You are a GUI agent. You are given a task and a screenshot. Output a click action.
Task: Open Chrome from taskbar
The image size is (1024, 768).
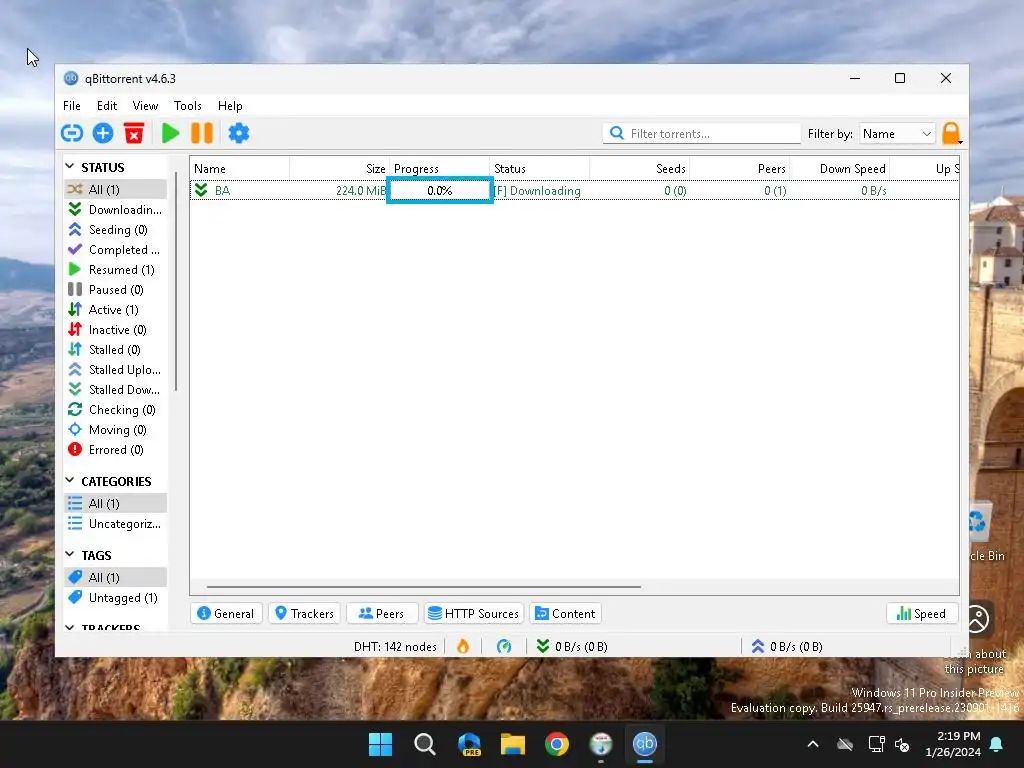(556, 744)
